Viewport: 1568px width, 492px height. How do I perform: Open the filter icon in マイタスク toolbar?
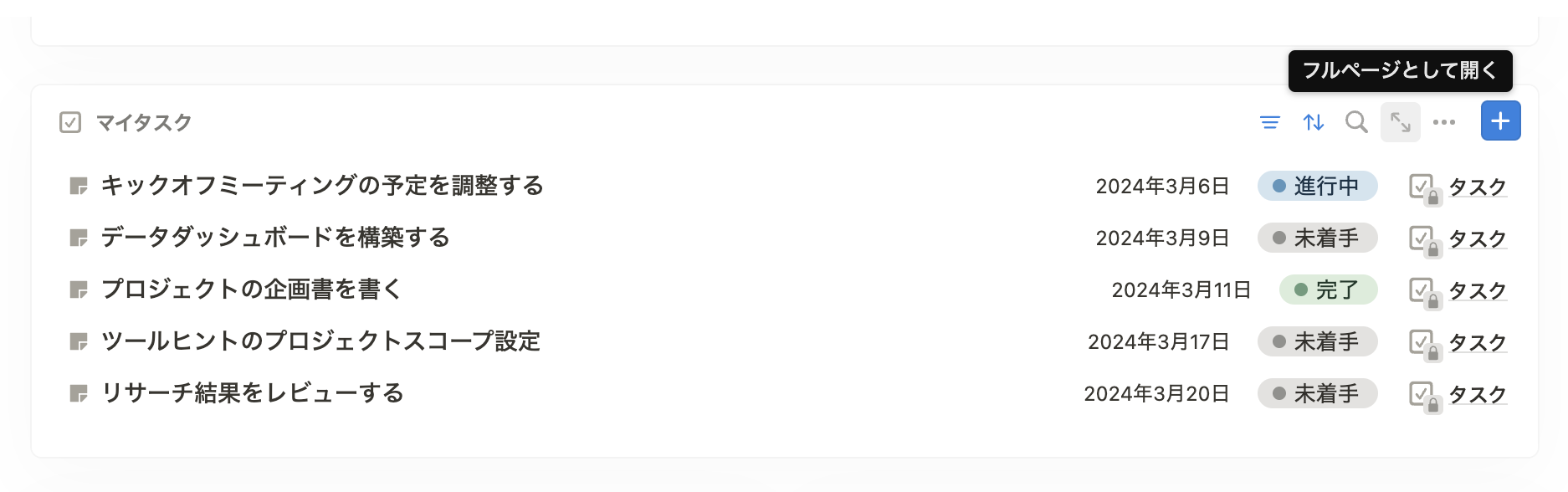coord(1269,122)
